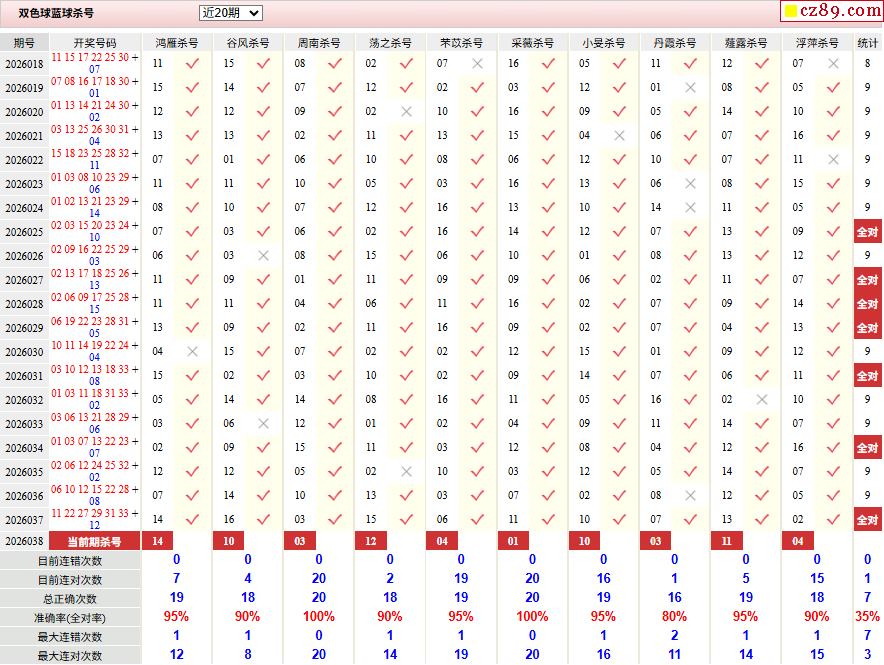Click the gray cross in 谷风杀号 row 2026026

coord(263,256)
